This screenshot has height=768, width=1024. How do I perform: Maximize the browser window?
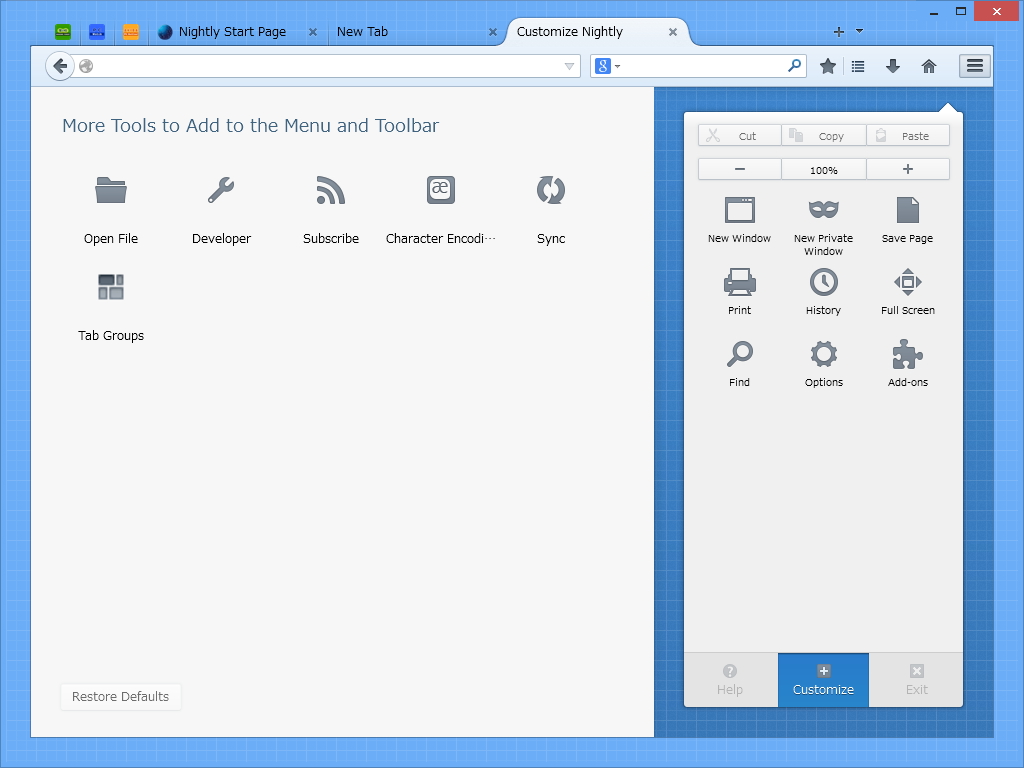[x=961, y=11]
